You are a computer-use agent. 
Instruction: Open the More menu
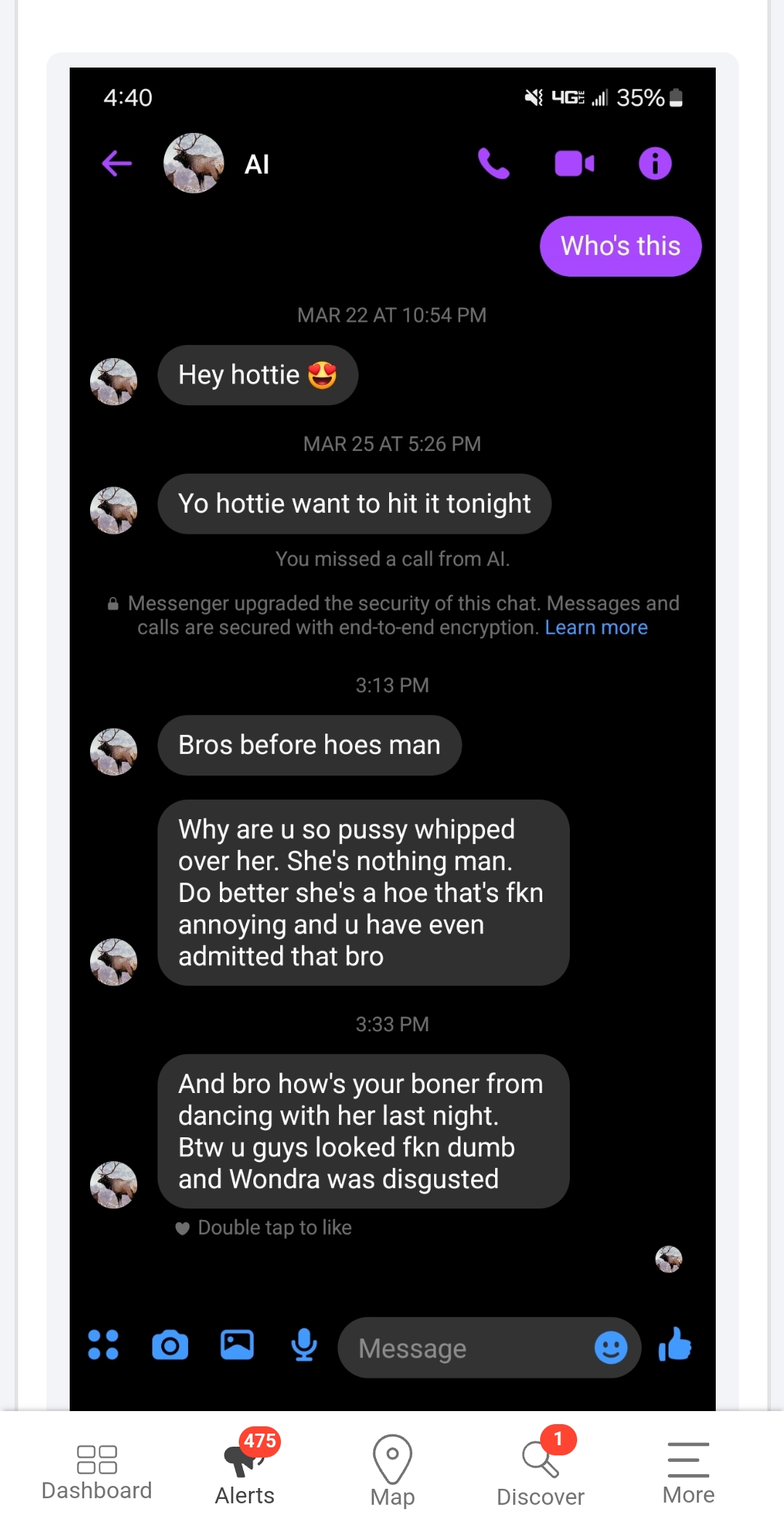688,1471
